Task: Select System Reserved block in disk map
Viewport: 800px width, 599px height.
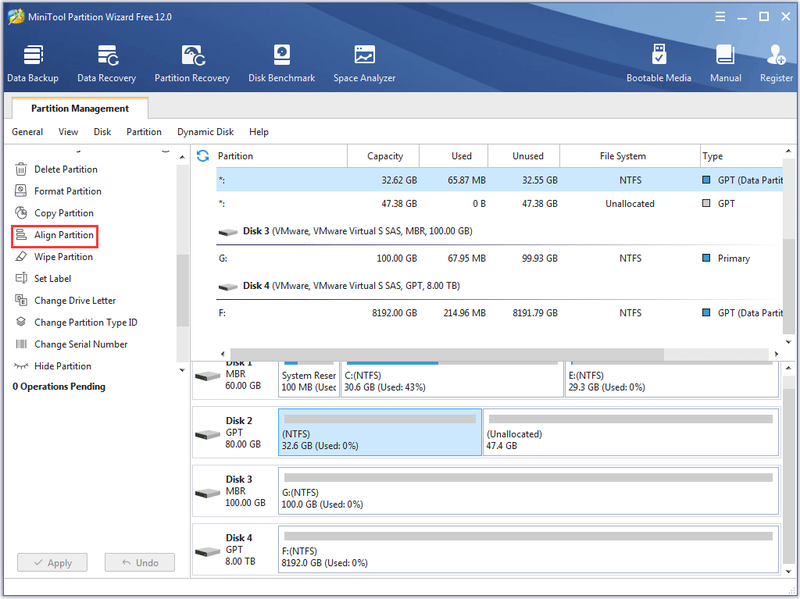Action: [309, 379]
